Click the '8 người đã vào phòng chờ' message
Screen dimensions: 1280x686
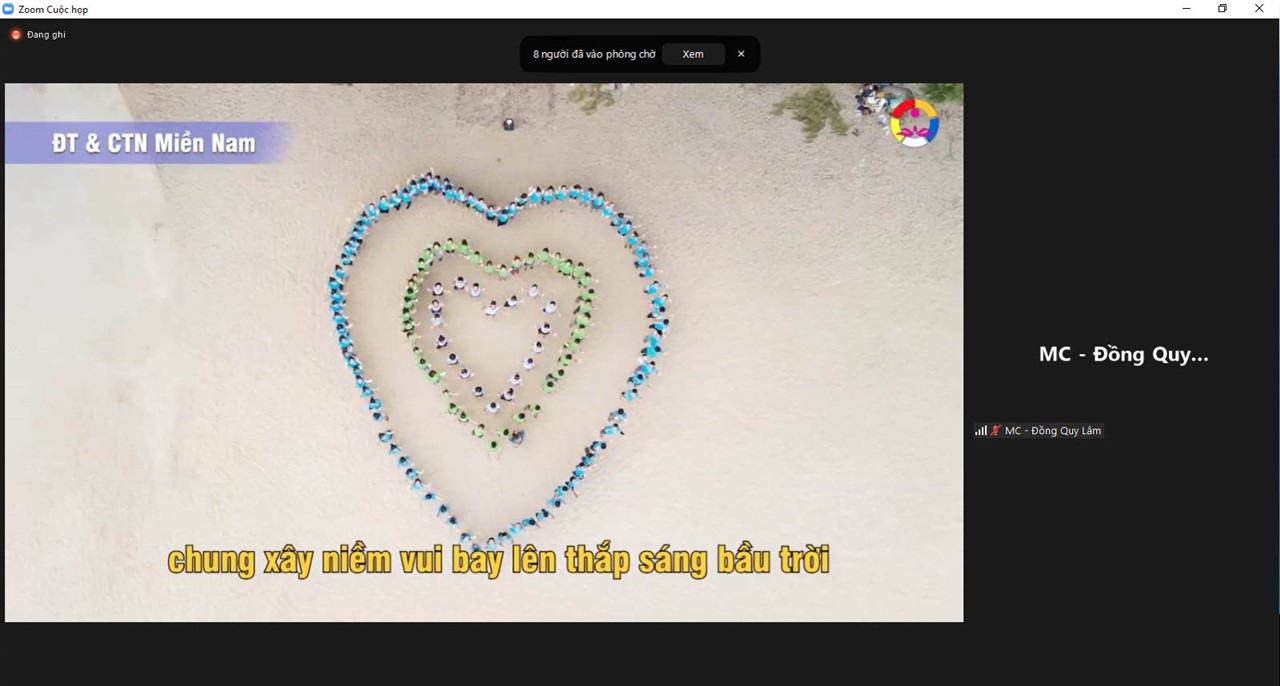click(594, 54)
